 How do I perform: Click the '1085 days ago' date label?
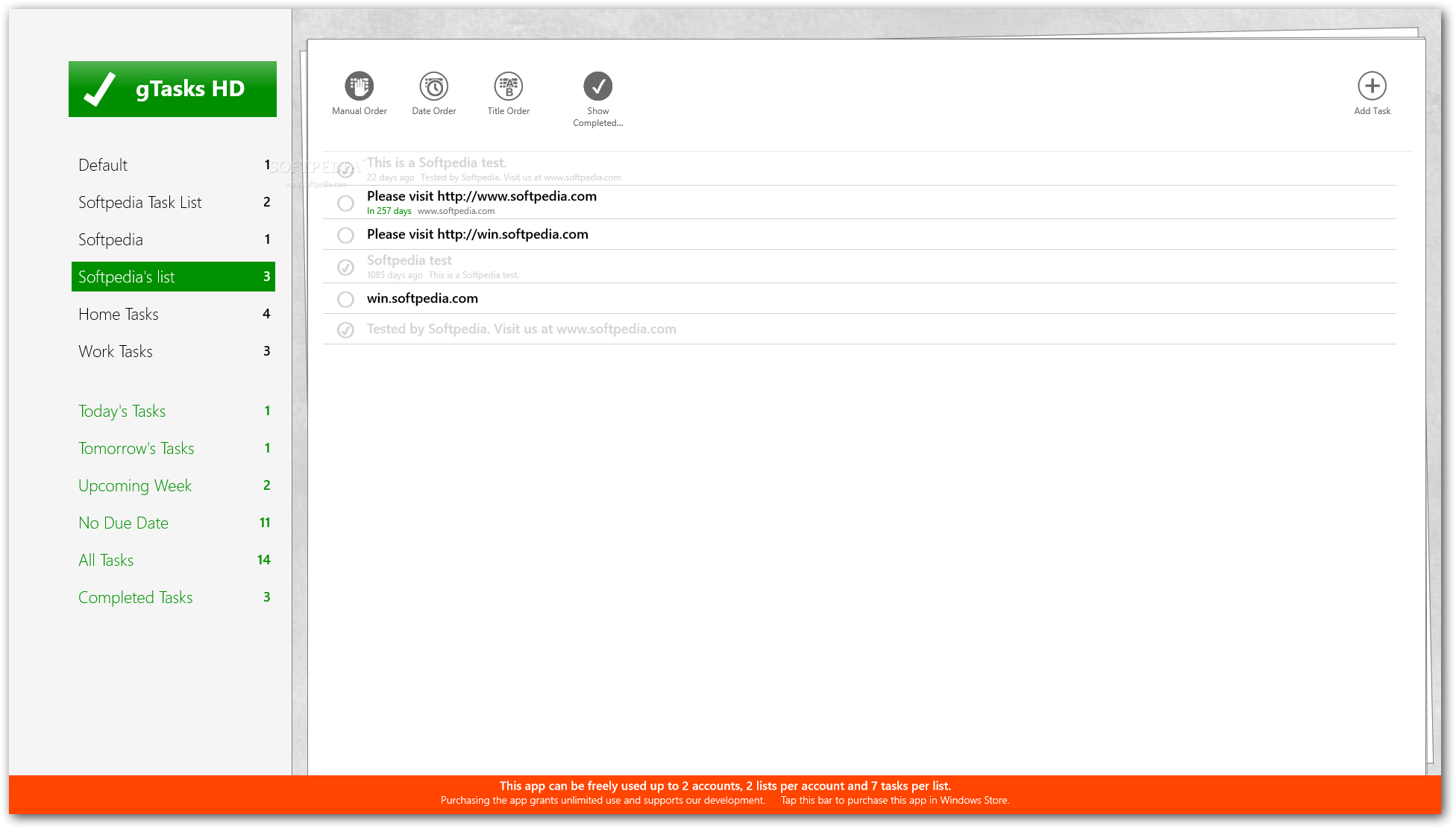(x=395, y=275)
